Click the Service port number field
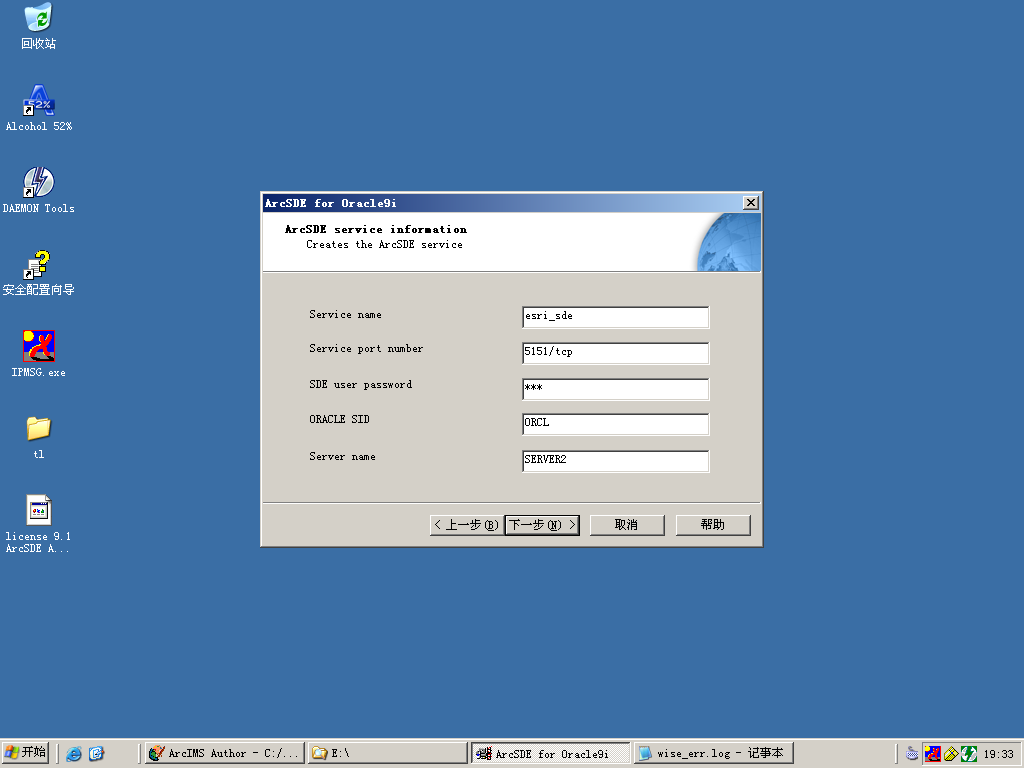The height and width of the screenshot is (768, 1024). (x=615, y=353)
